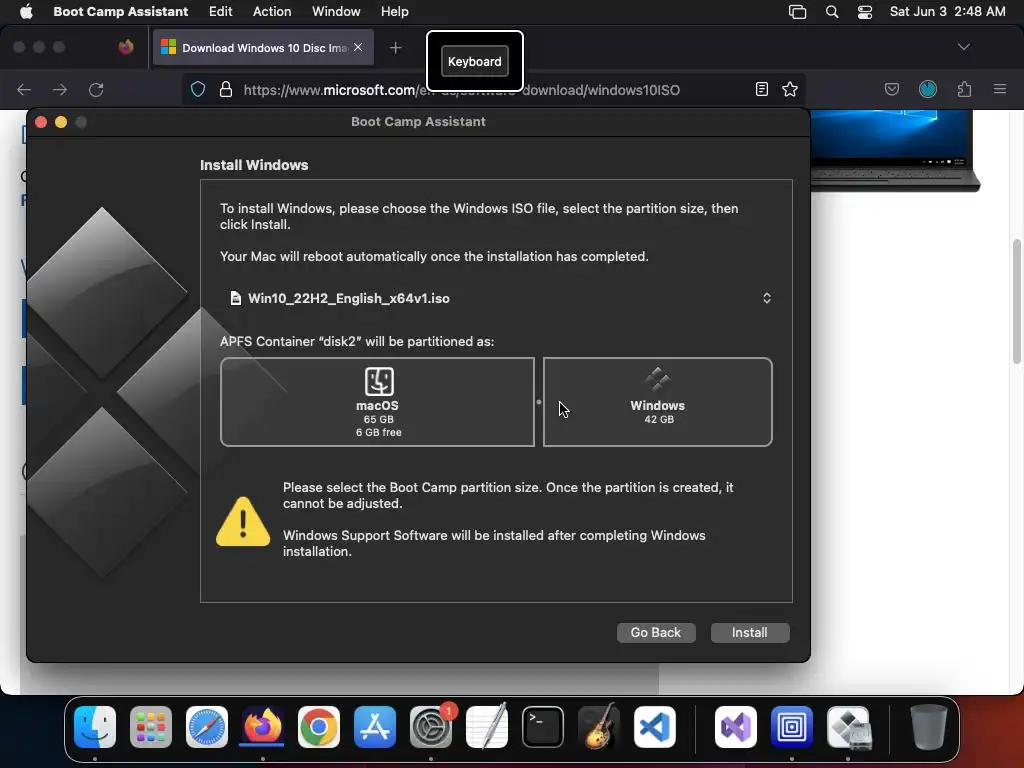Open GarageBand from the Dock
The height and width of the screenshot is (768, 1024).
[x=599, y=727]
